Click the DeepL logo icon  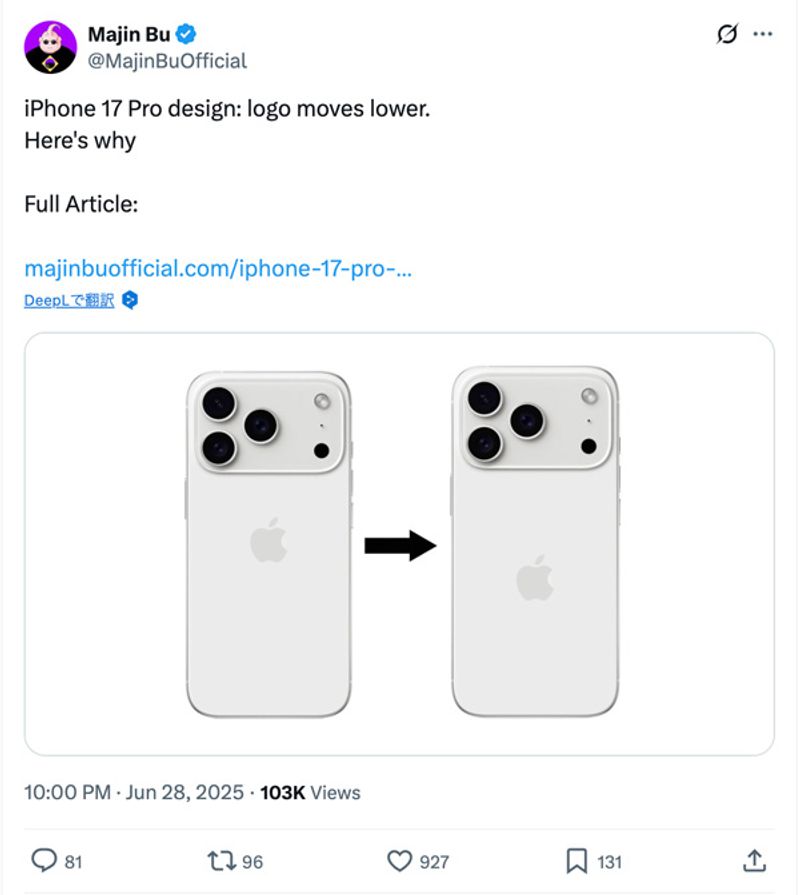[x=129, y=300]
